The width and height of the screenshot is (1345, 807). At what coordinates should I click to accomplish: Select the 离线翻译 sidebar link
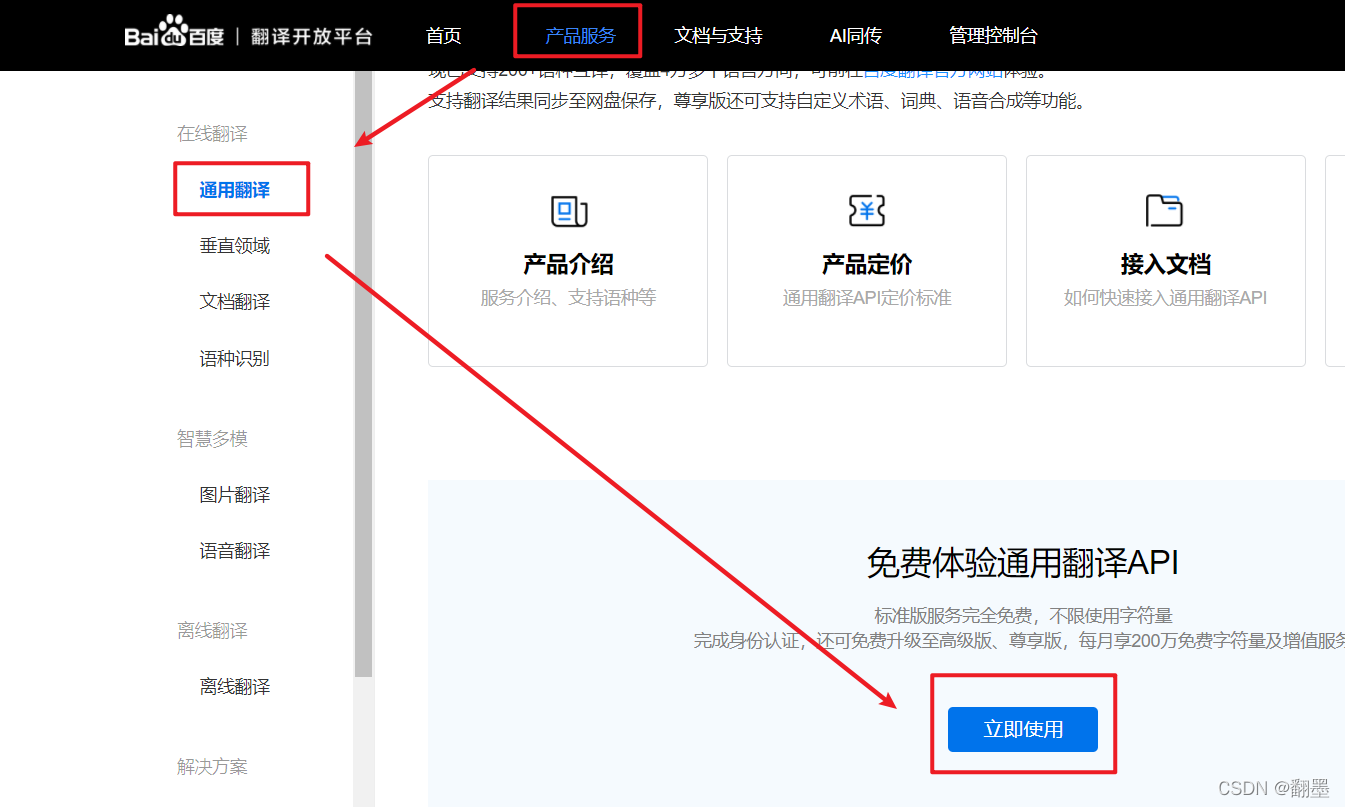coord(235,687)
